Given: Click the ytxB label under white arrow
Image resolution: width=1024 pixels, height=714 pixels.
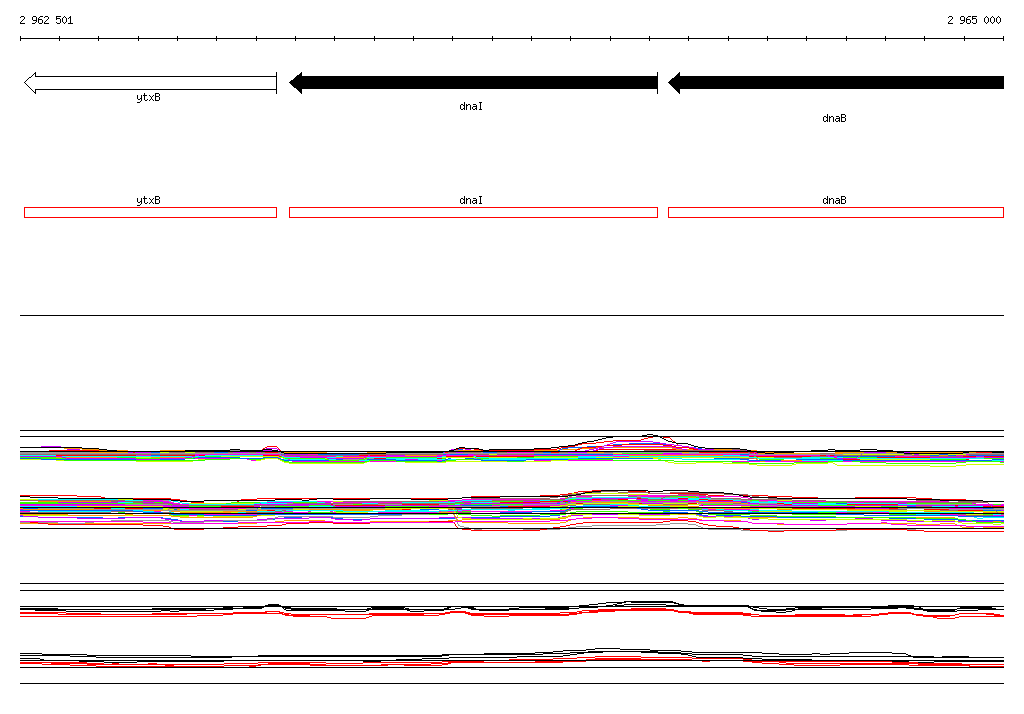Looking at the screenshot, I should coord(148,97).
